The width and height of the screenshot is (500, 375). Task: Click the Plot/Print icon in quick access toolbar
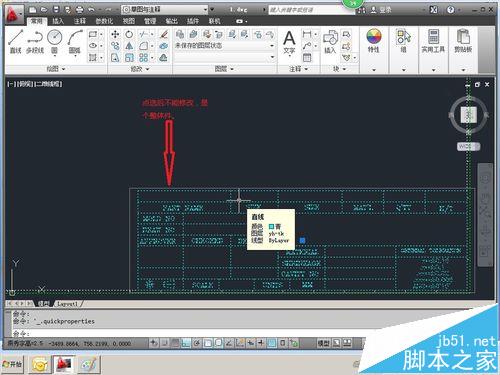pyautogui.click(x=80, y=10)
